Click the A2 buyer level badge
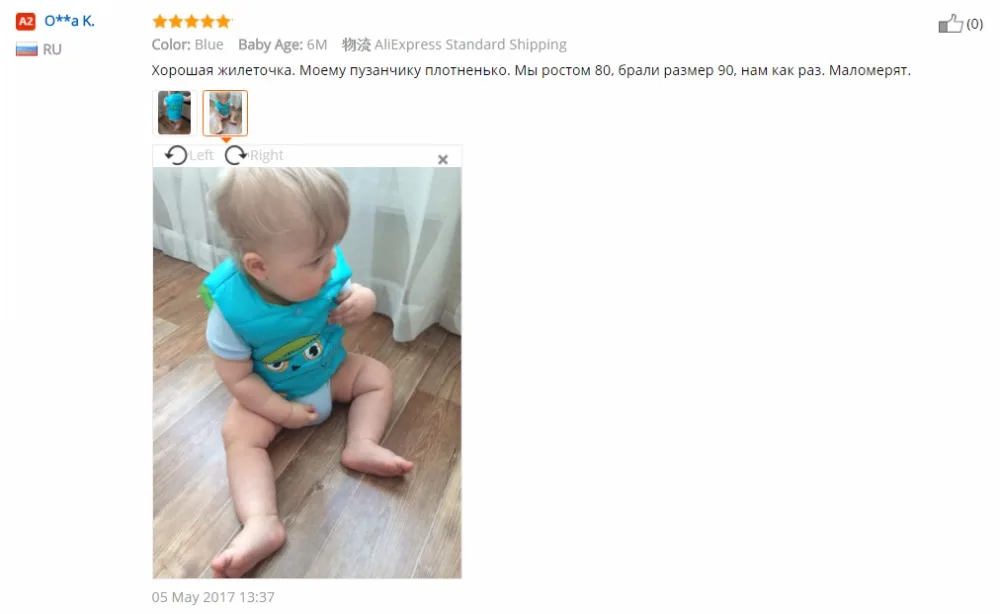1000x614 pixels. coord(26,21)
